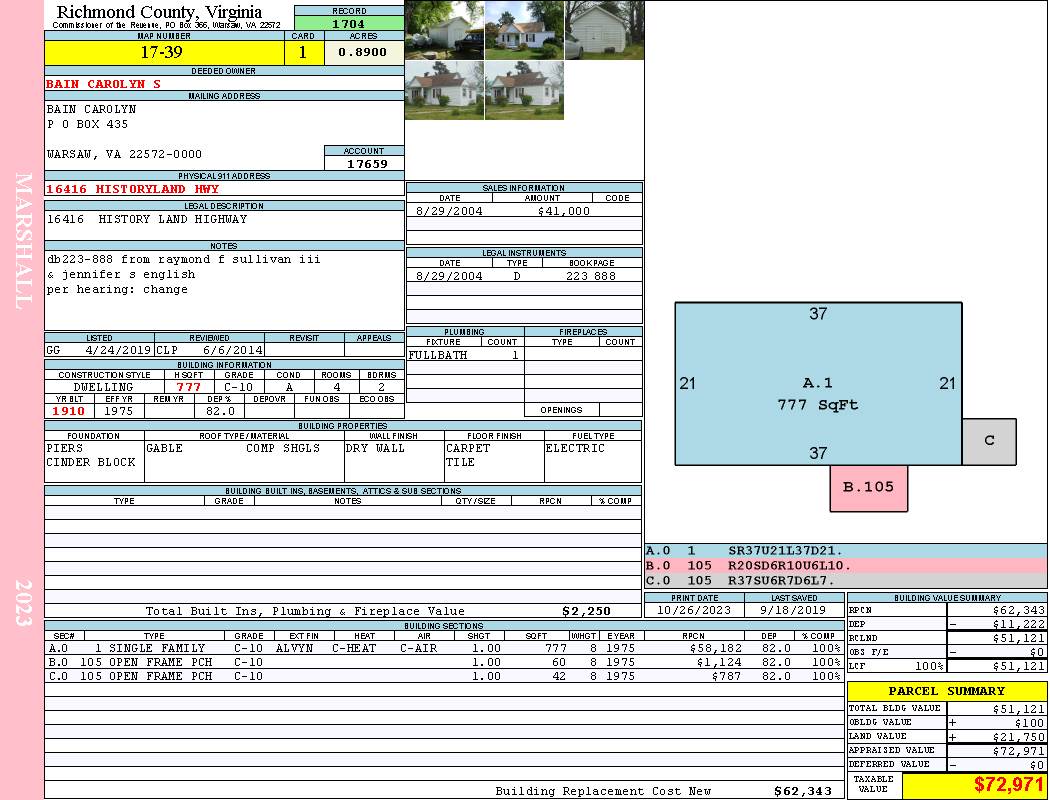The height and width of the screenshot is (800, 1050).
Task: Select deeded owner BAIN CAROLYN S
Action: coord(104,84)
